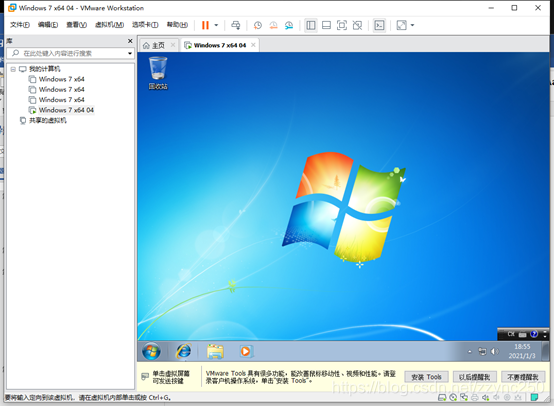Viewport: 554px width, 406px height.
Task: Close the Windows 7 x64 04 tab
Action: (253, 45)
